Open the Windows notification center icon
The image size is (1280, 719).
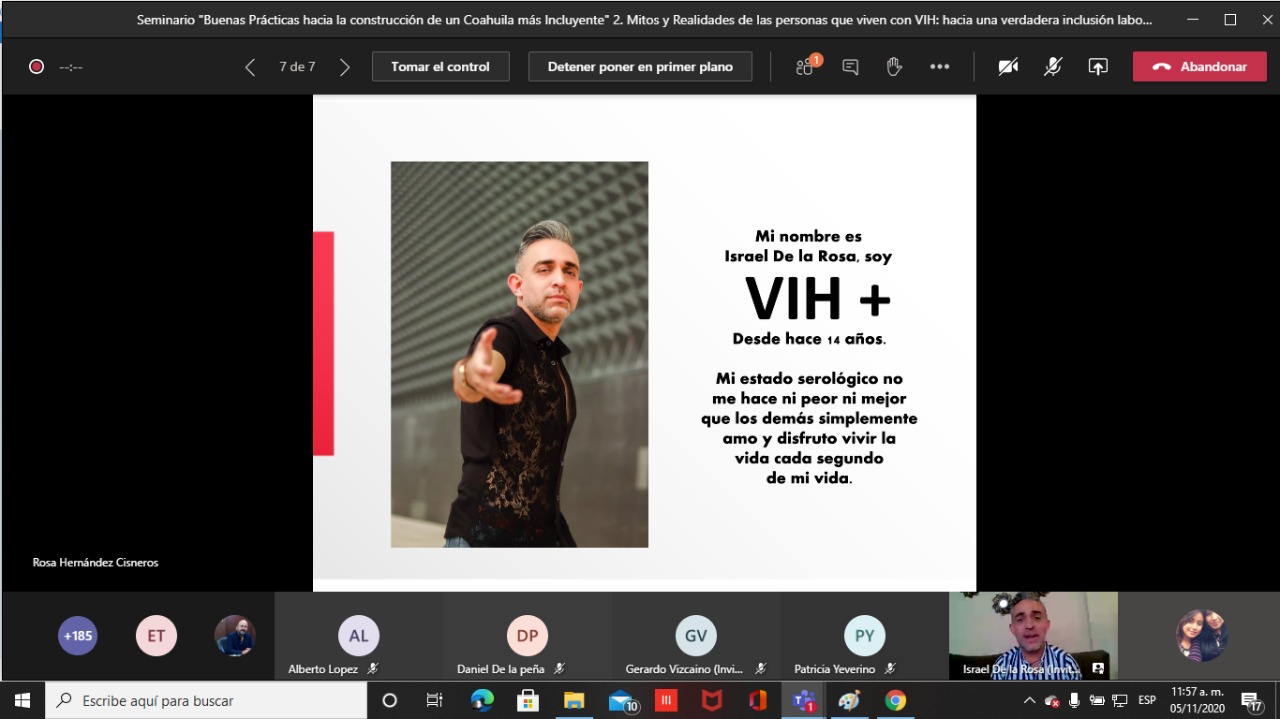click(x=1251, y=701)
